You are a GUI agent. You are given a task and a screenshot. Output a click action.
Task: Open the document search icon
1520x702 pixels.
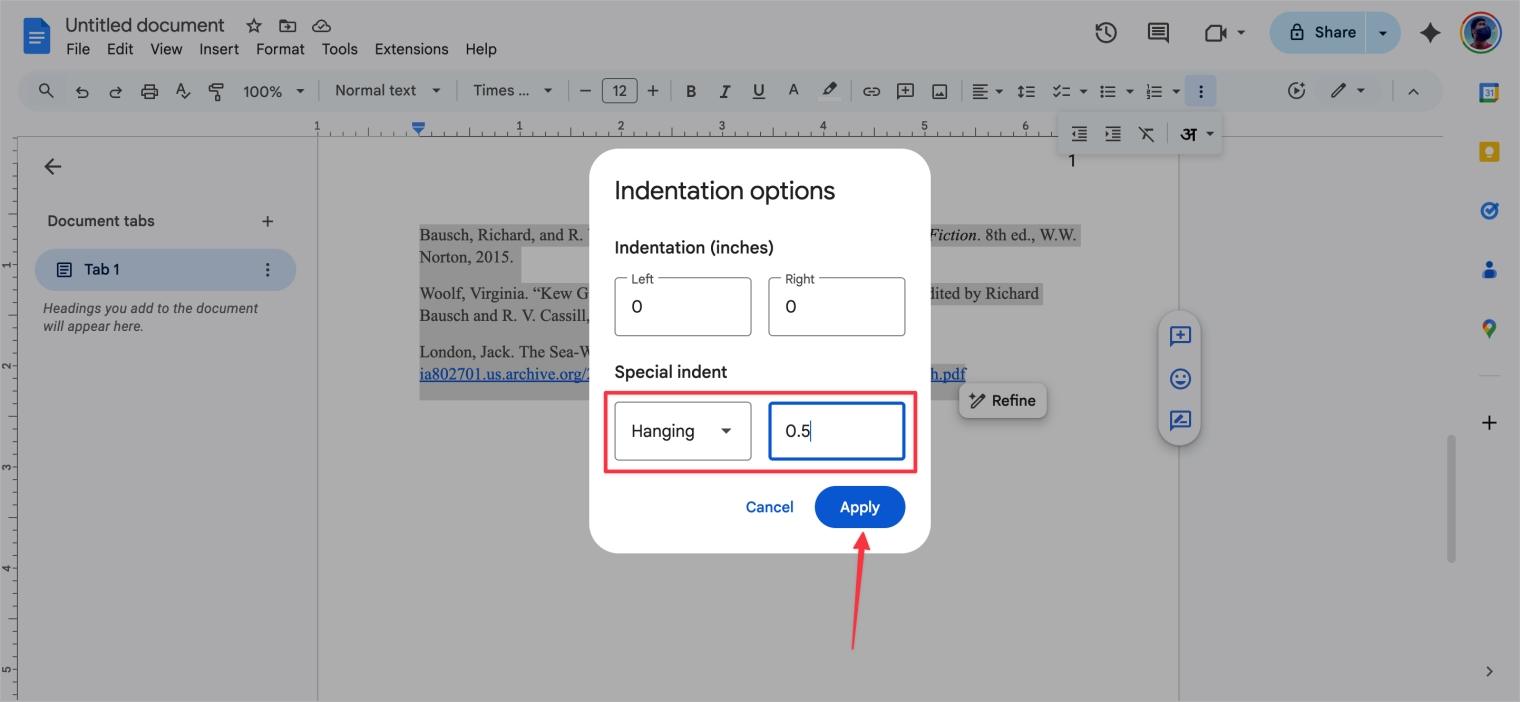tap(45, 90)
